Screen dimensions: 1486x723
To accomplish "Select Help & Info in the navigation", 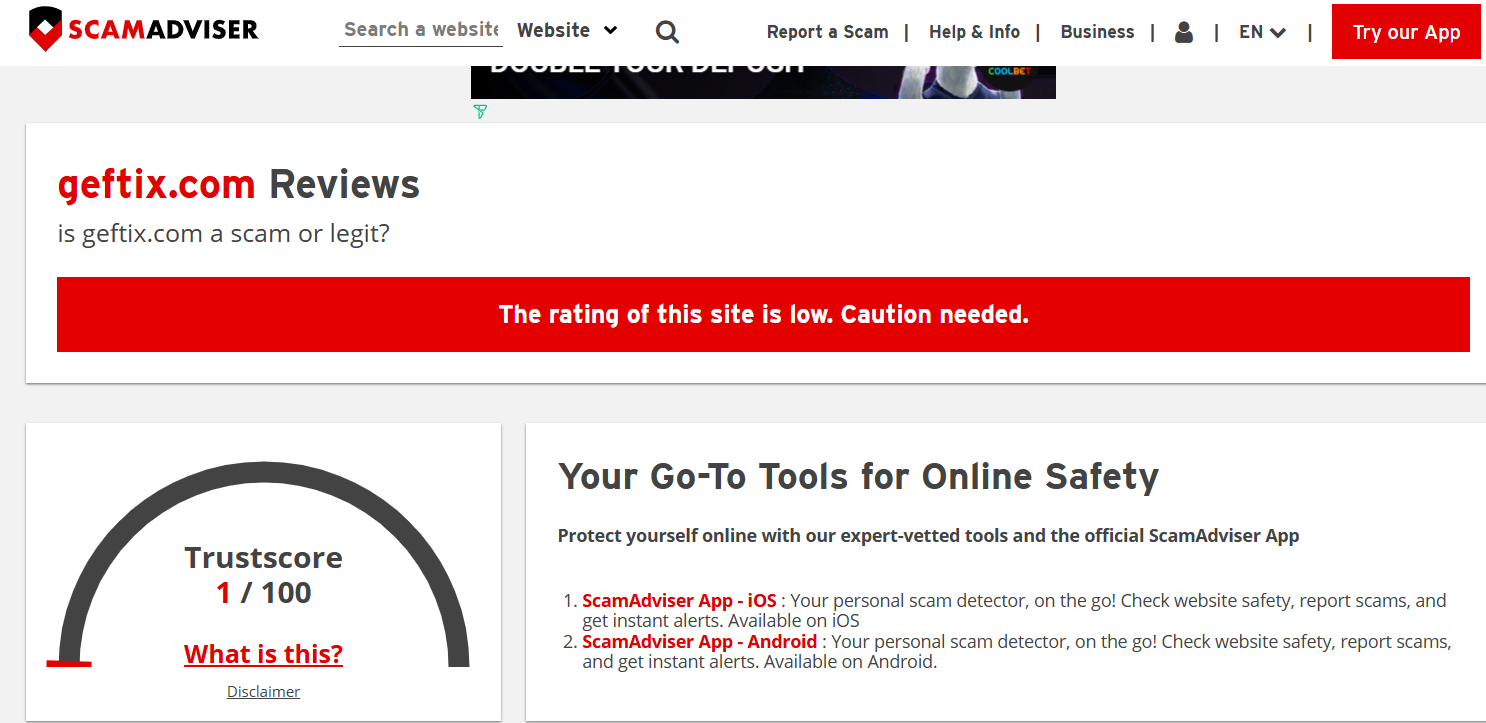I will pos(974,32).
